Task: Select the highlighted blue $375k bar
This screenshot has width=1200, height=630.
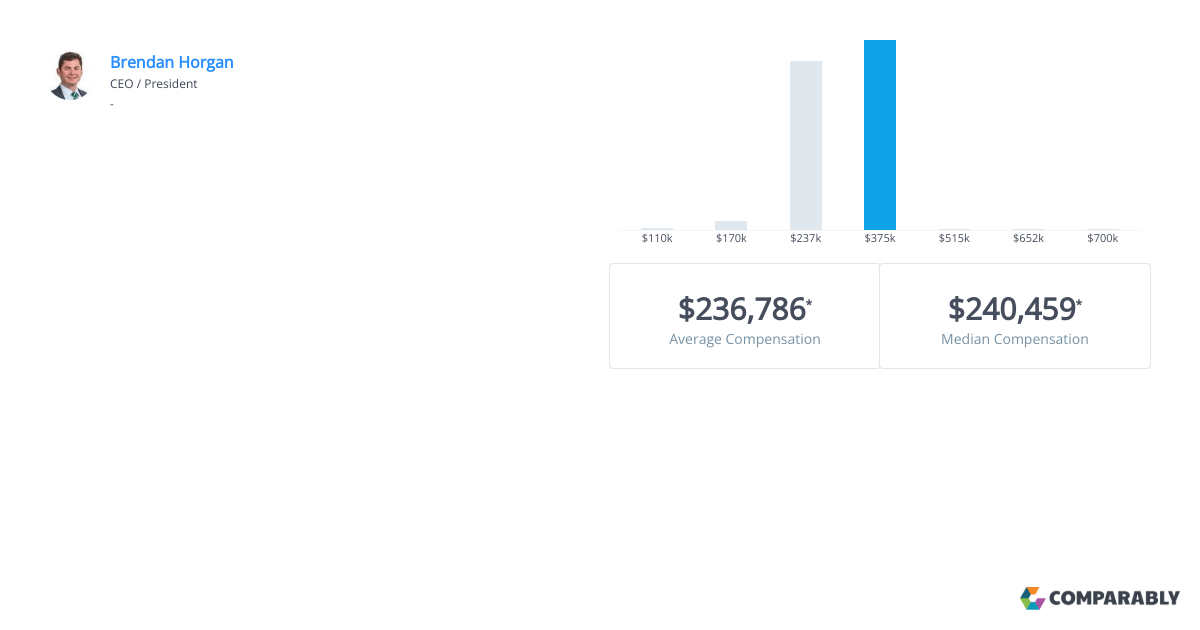Action: coord(880,135)
